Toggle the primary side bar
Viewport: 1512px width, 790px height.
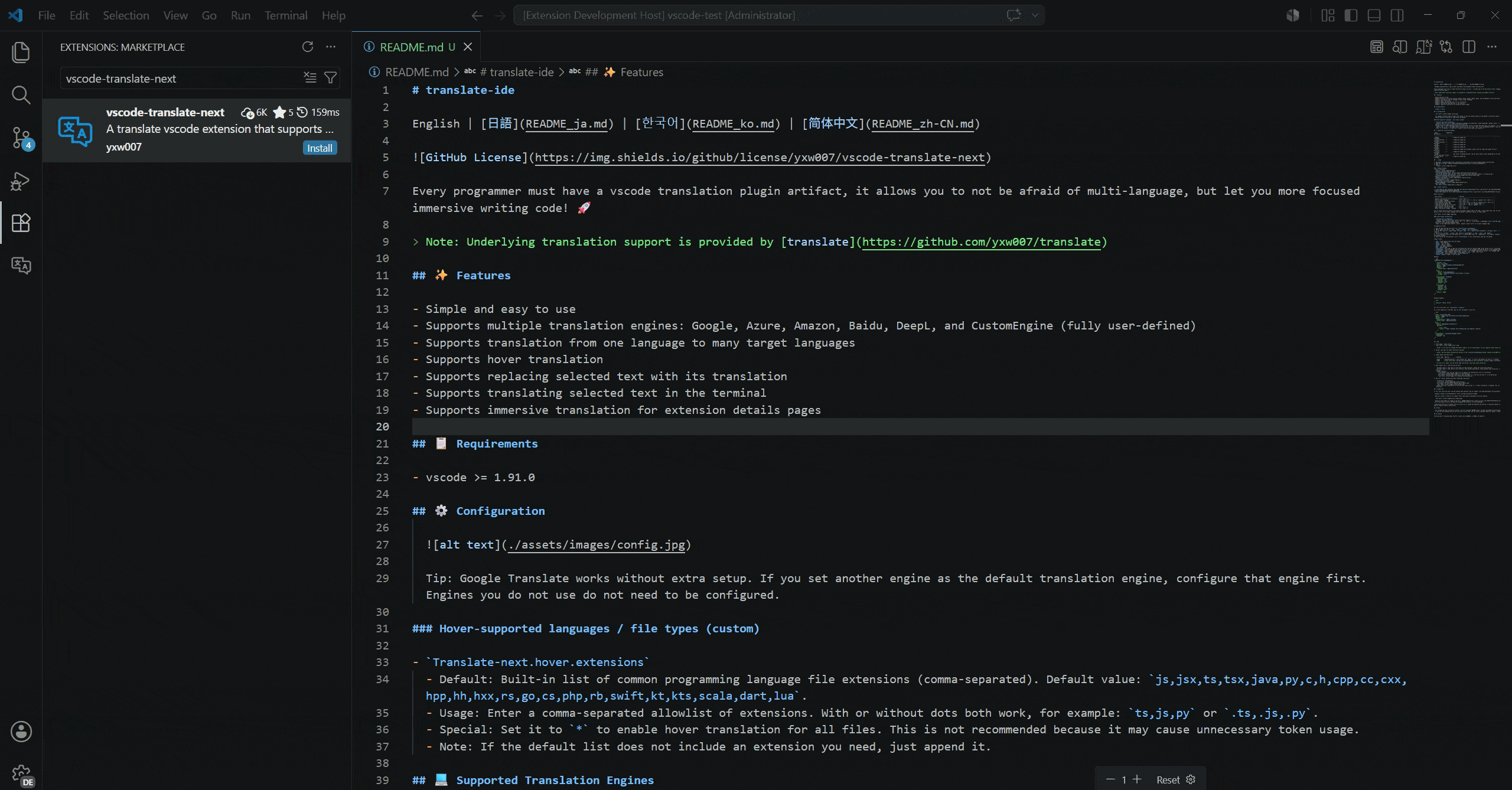pyautogui.click(x=1351, y=15)
